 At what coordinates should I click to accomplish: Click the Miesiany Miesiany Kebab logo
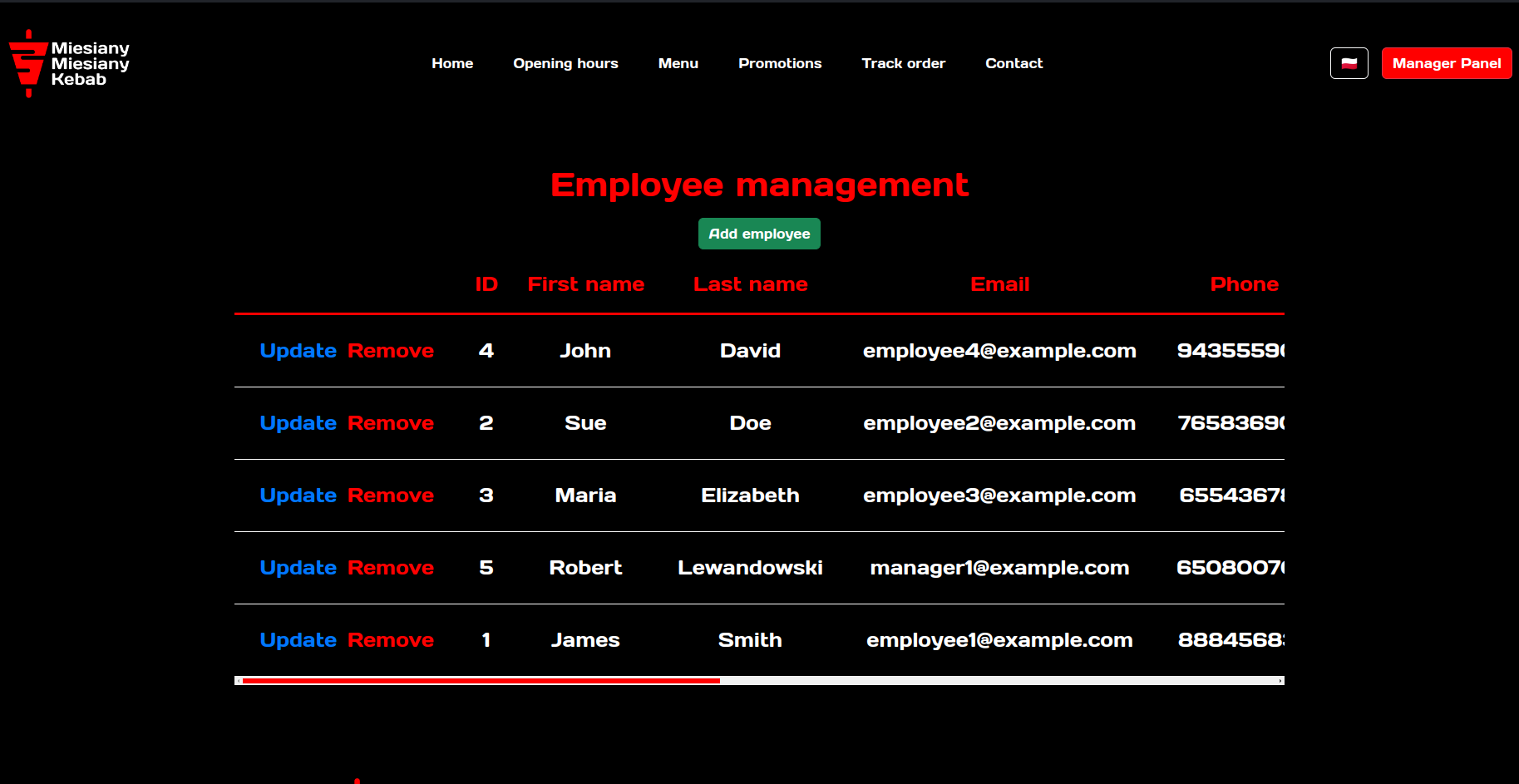[69, 64]
